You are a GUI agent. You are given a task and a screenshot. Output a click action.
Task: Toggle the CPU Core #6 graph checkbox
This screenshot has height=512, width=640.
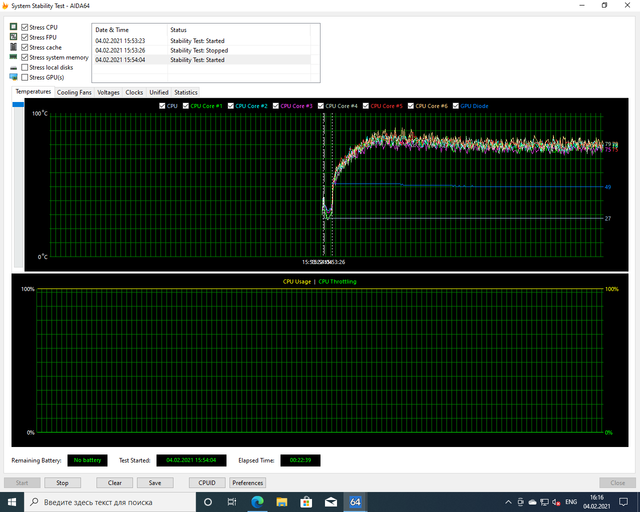411,106
